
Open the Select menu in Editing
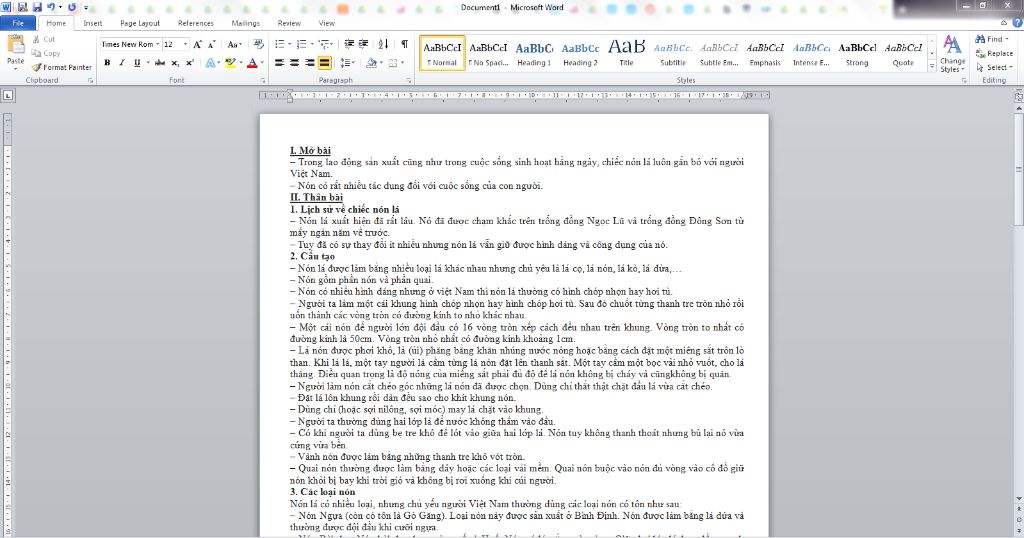pos(995,67)
